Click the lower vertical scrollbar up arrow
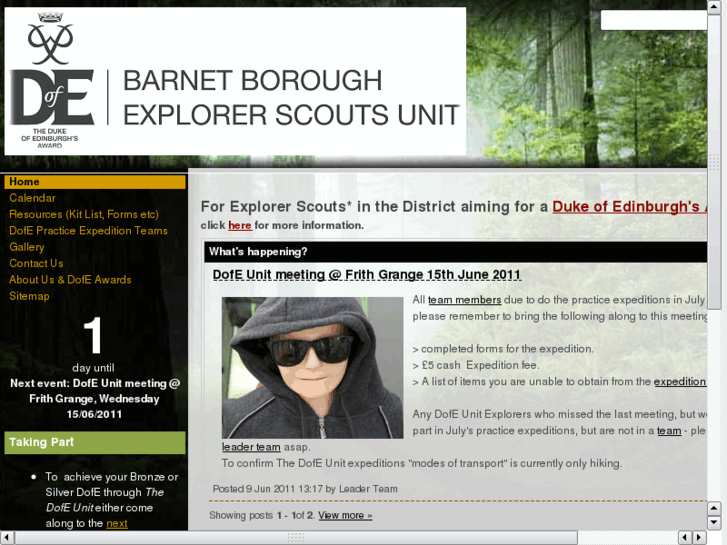This screenshot has width=727, height=545. pos(714,508)
